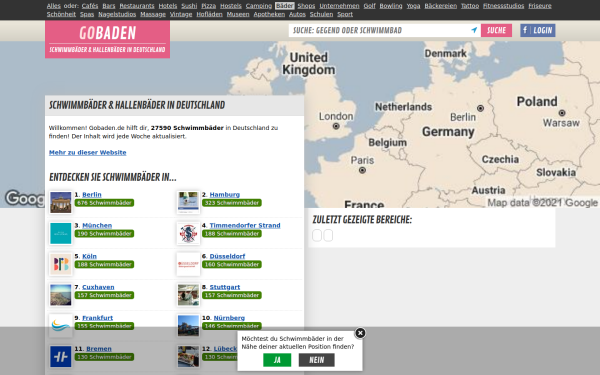Select the Schönheit category
Image resolution: width=600 pixels, height=375 pixels.
pos(61,14)
